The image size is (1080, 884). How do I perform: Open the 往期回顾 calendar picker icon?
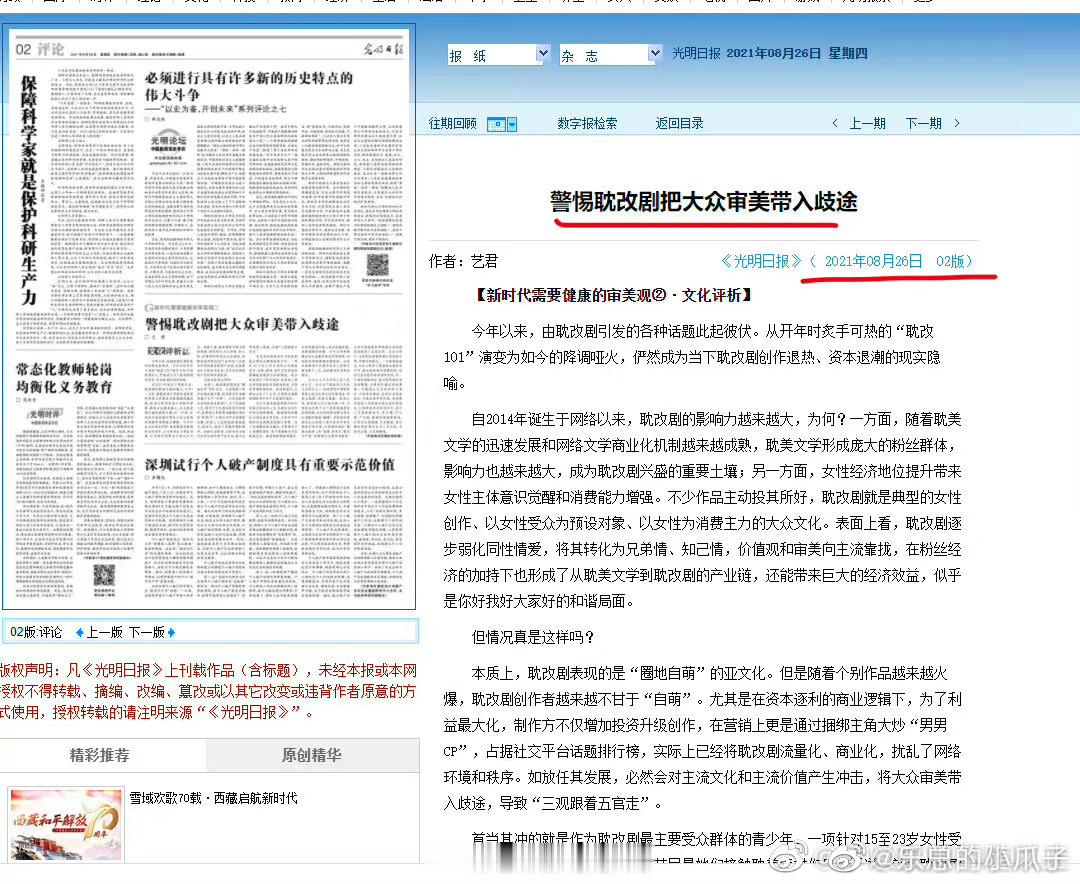[501, 124]
